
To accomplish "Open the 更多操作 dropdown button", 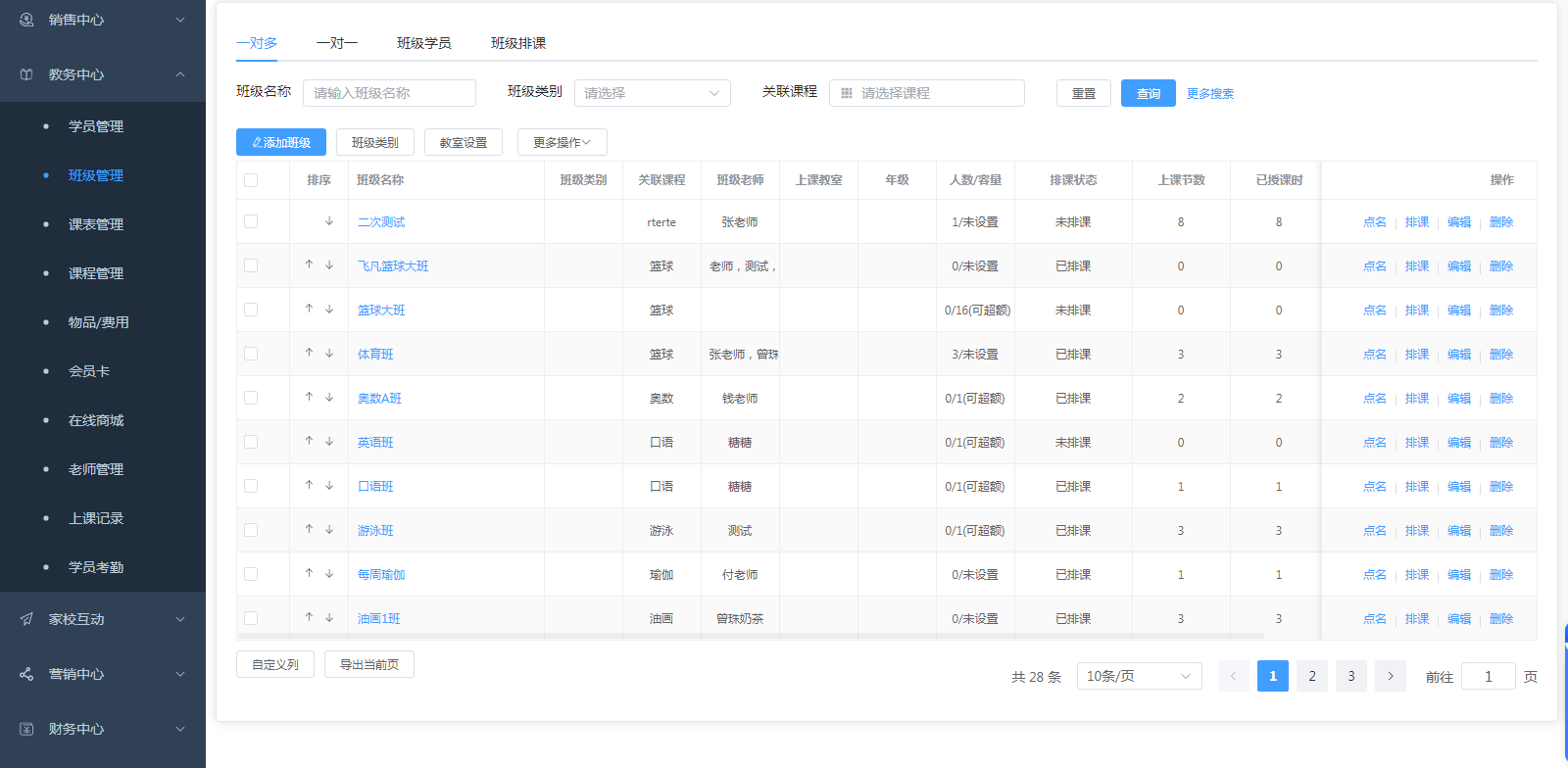I will (x=563, y=142).
